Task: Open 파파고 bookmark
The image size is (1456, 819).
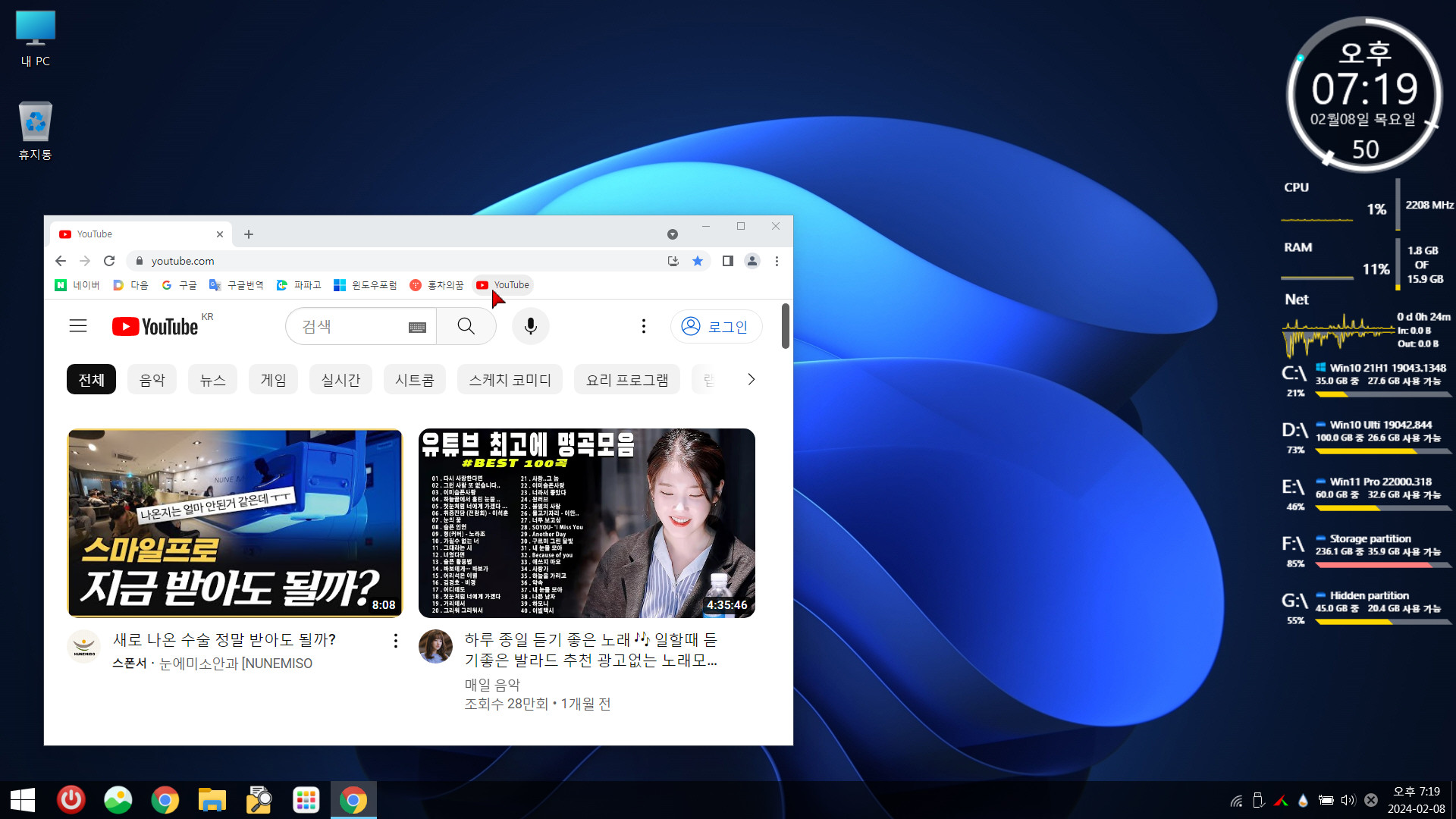Action: click(x=299, y=285)
